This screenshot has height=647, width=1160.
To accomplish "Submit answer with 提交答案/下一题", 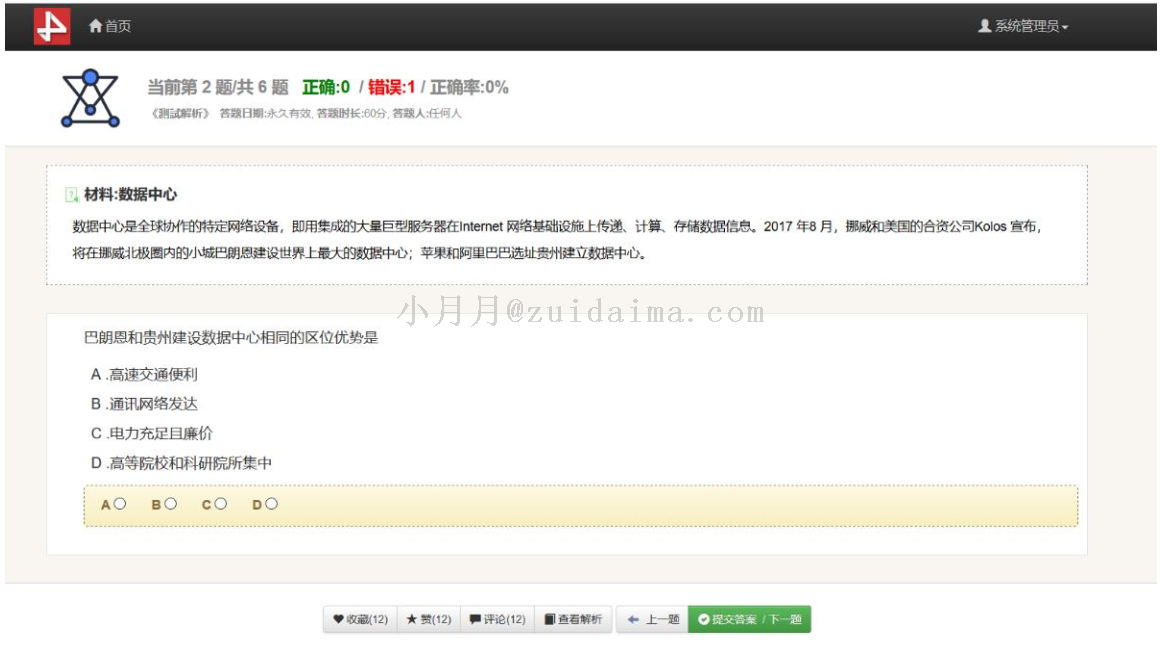I will 749,620.
